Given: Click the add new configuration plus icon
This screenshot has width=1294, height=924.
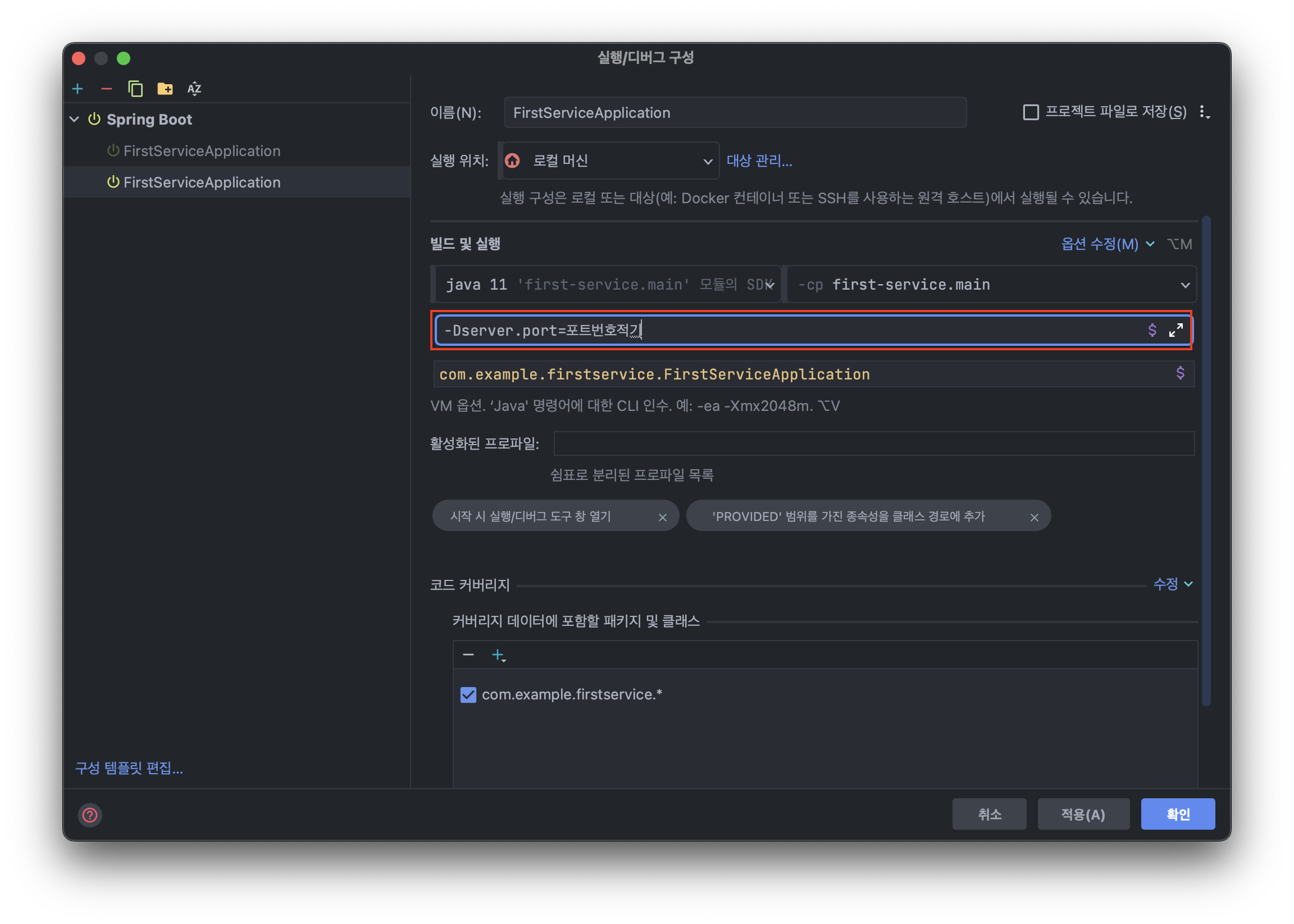Looking at the screenshot, I should 78,89.
